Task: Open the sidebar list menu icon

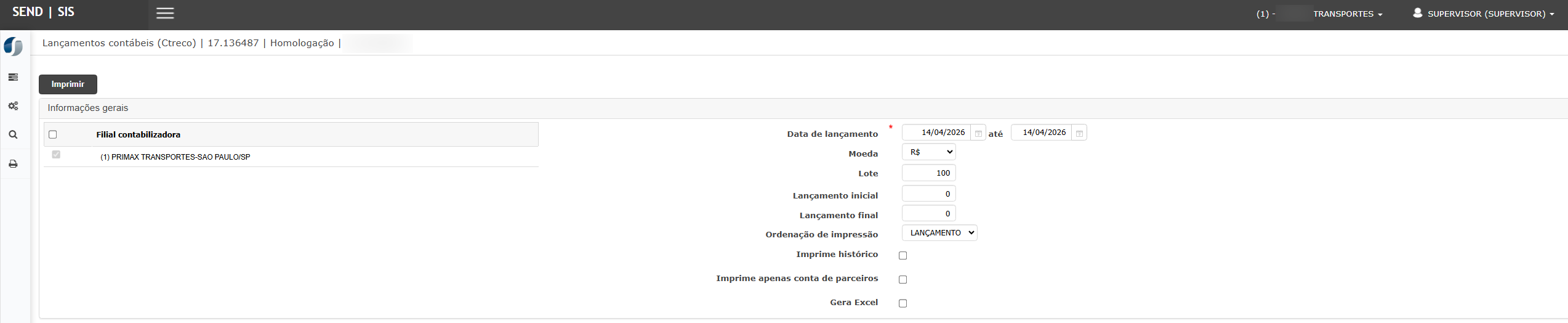Action: 13,77
